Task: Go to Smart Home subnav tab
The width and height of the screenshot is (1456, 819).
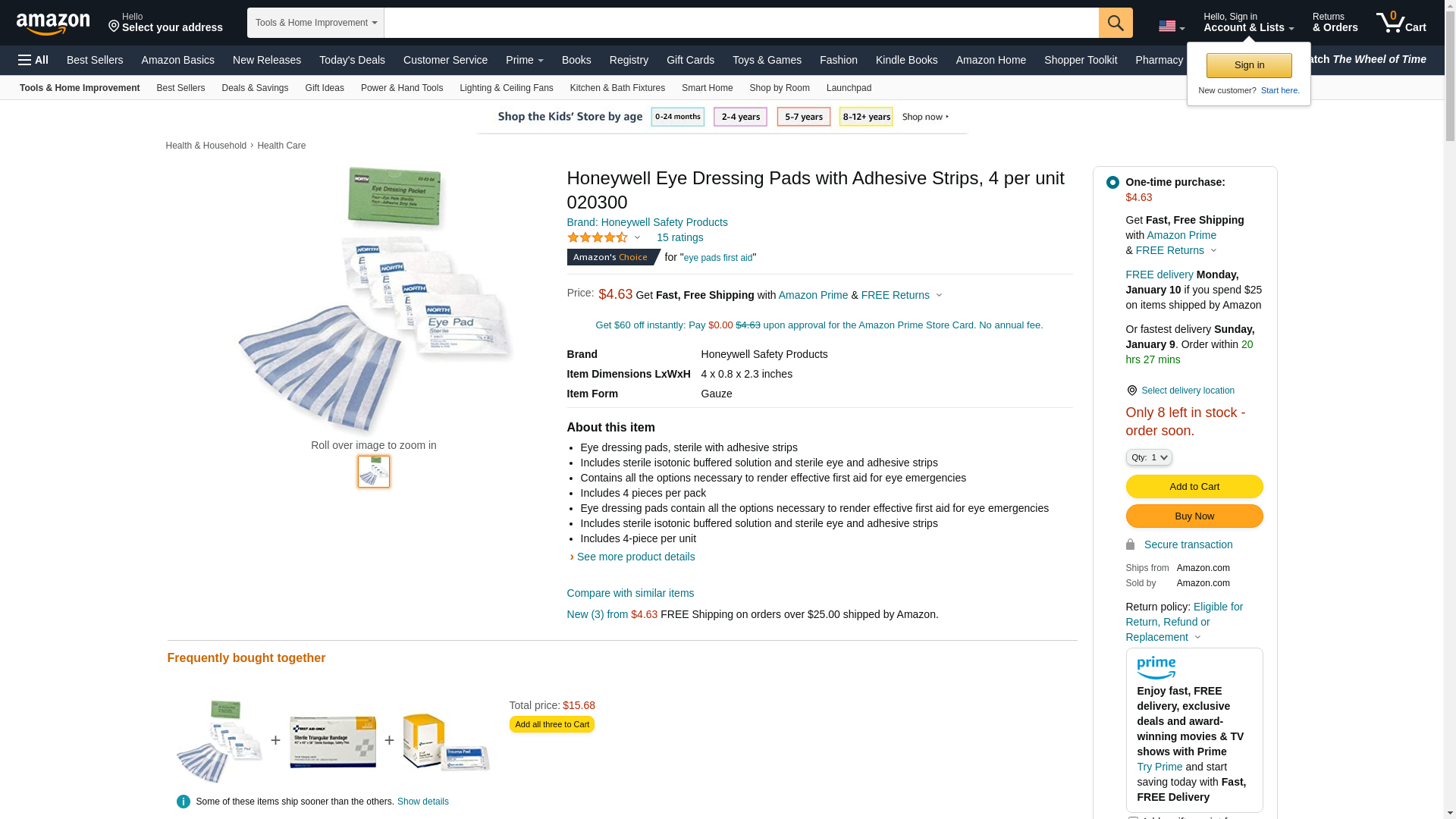Action: tap(707, 88)
